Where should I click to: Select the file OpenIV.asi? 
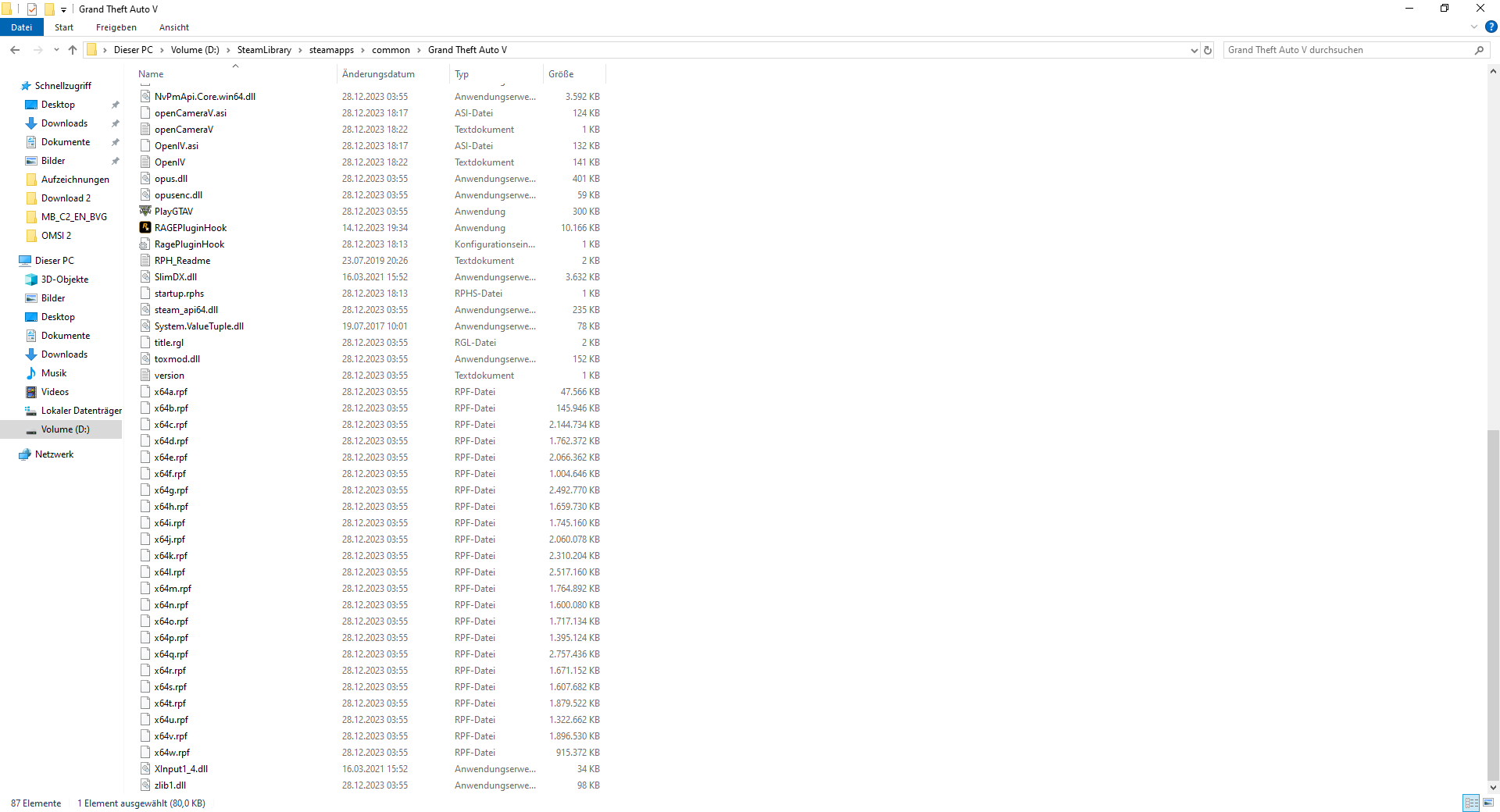click(177, 146)
